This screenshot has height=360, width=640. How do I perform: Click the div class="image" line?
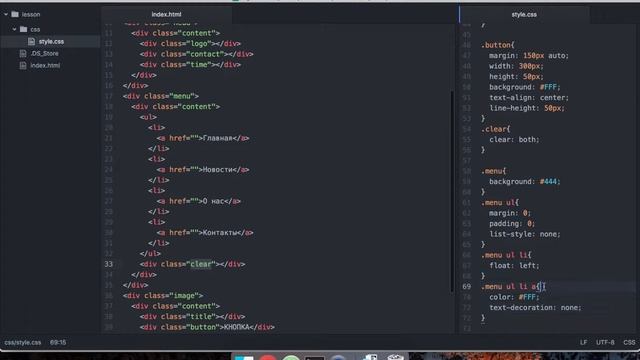163,296
